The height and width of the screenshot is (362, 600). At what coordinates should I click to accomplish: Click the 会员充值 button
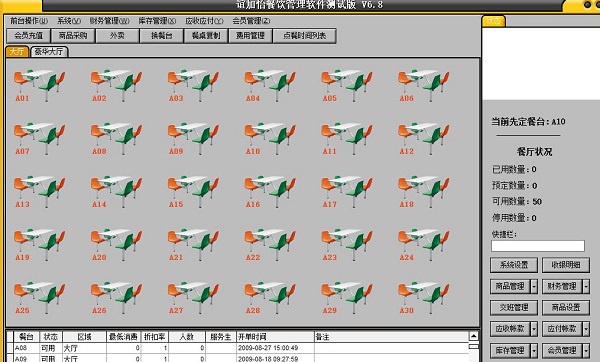[x=29, y=36]
